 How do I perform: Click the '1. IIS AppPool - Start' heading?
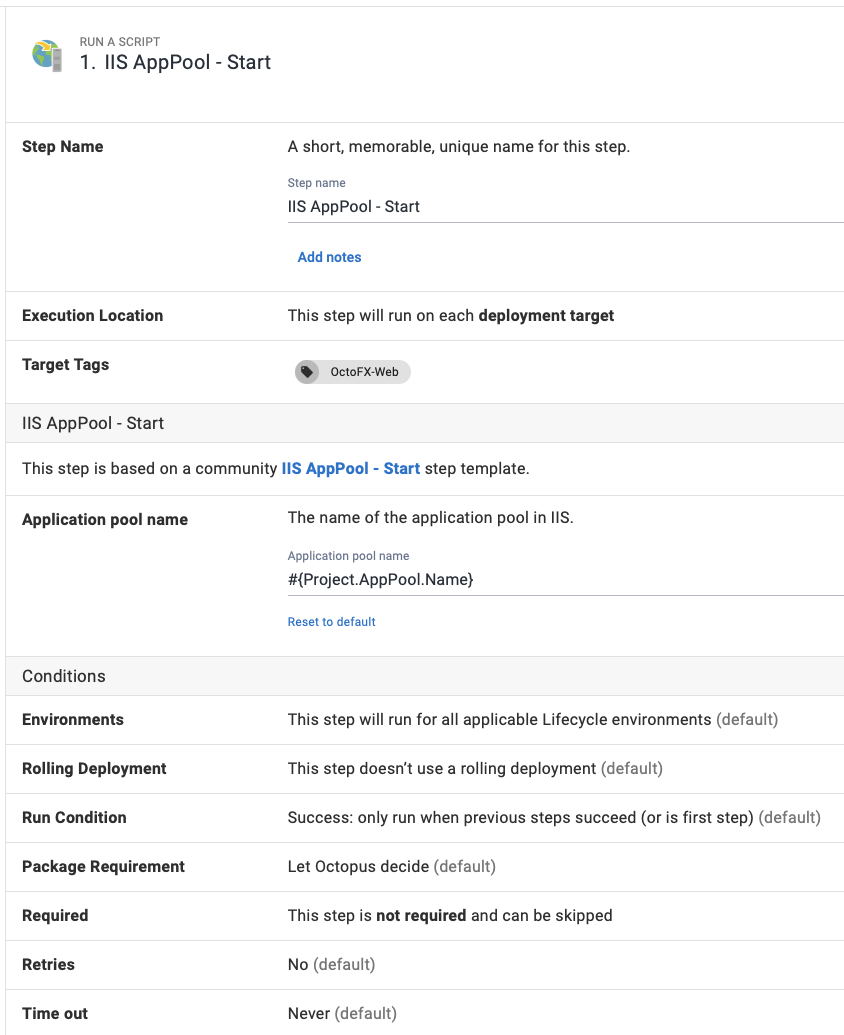(175, 62)
